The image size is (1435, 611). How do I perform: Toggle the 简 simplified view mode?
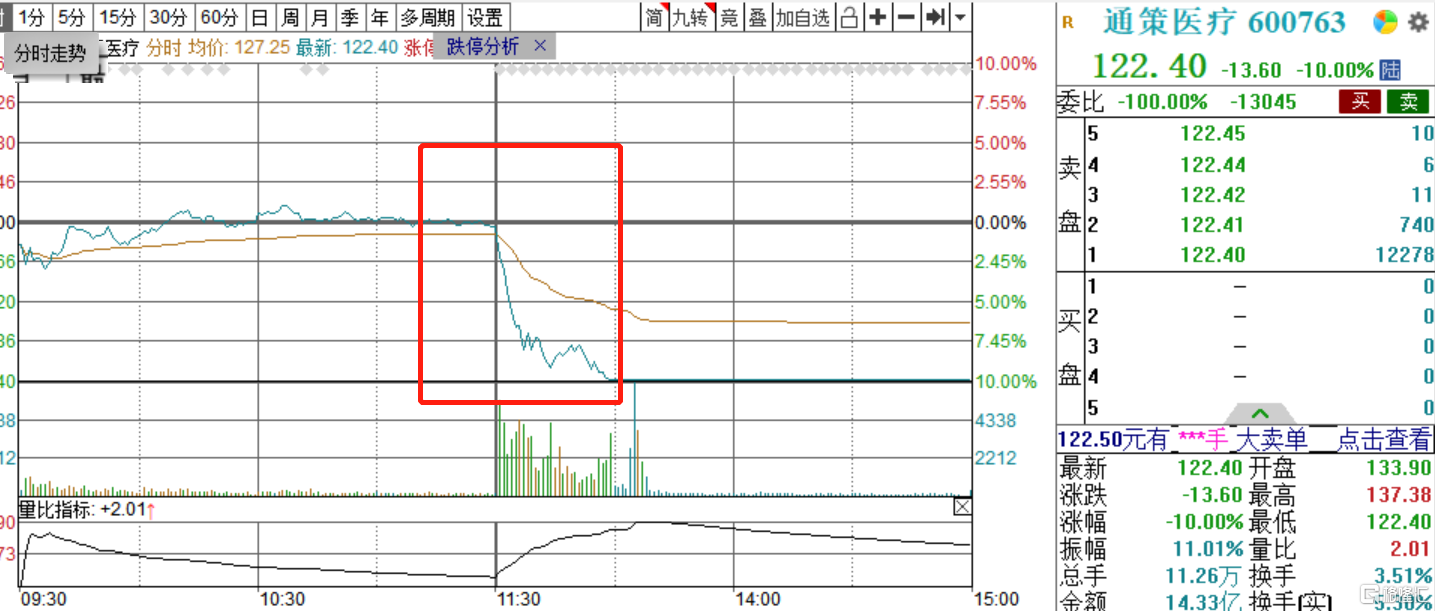point(654,17)
